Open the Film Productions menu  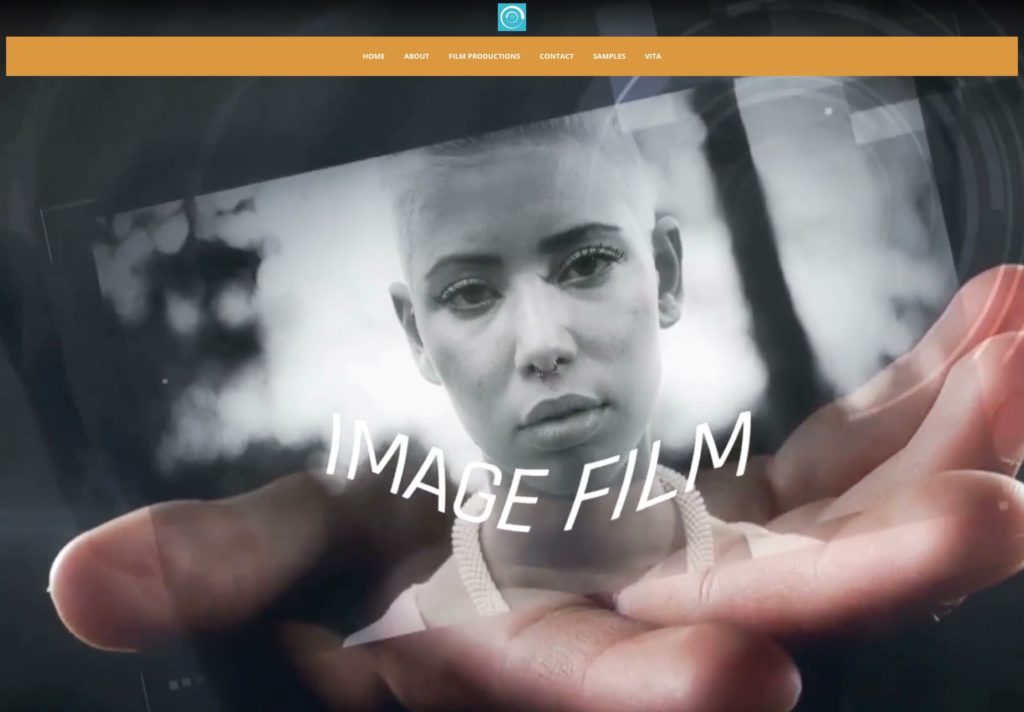point(485,56)
